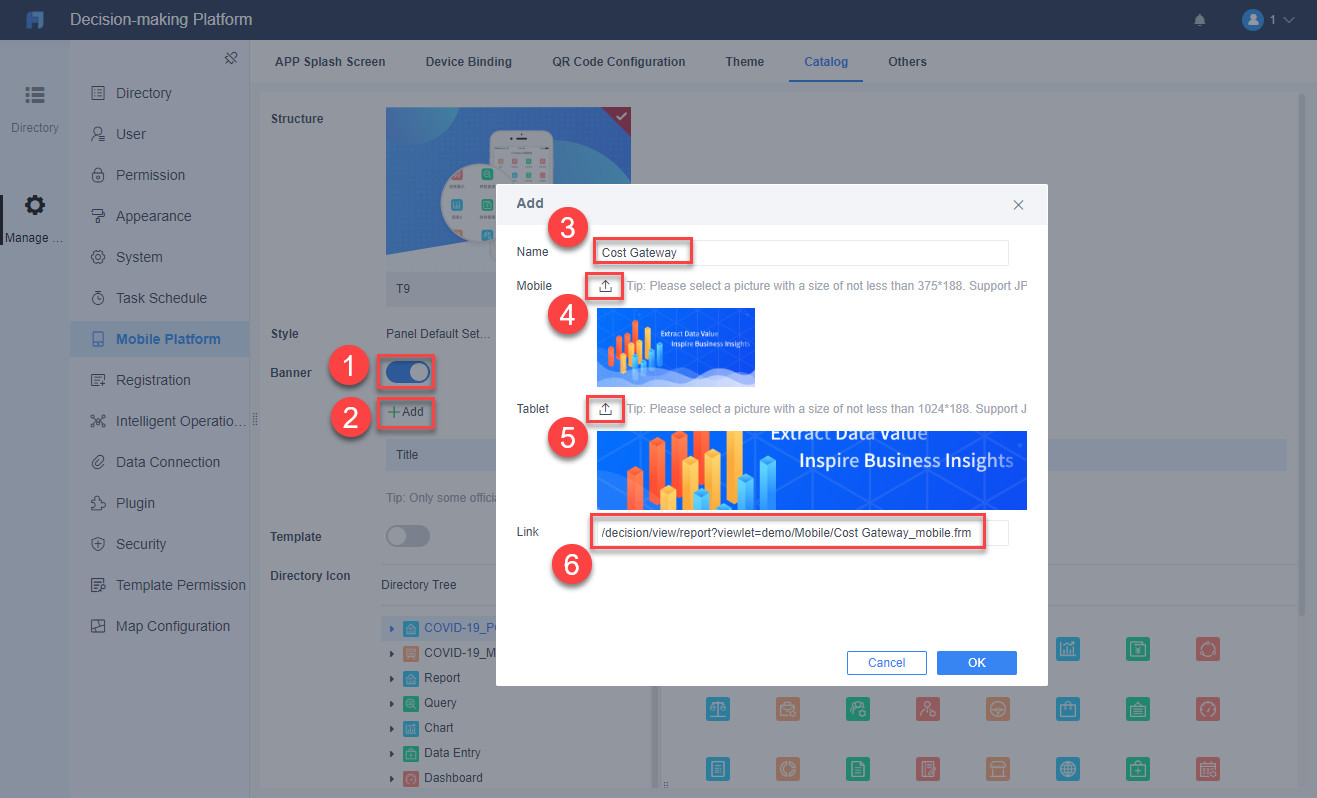Screen dimensions: 1317x798
Task: Click the tablet picture upload icon
Action: pos(605,409)
